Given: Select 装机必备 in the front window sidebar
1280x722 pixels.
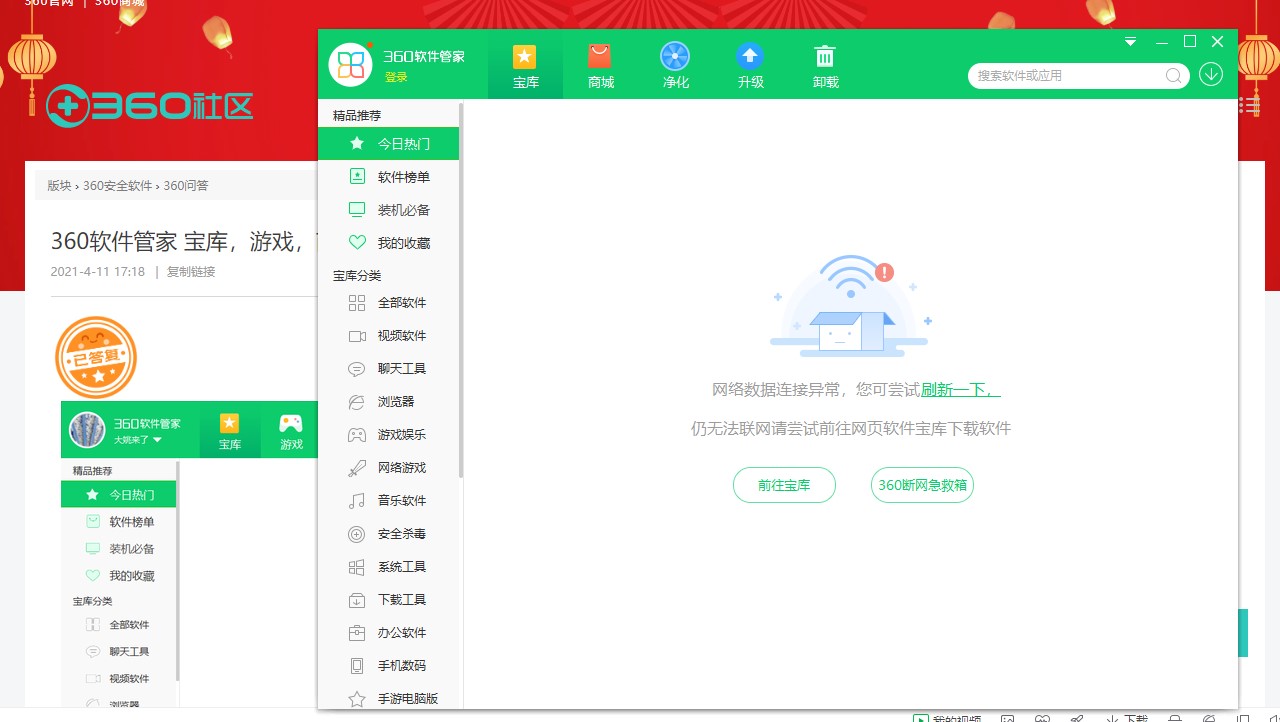Looking at the screenshot, I should 388,210.
